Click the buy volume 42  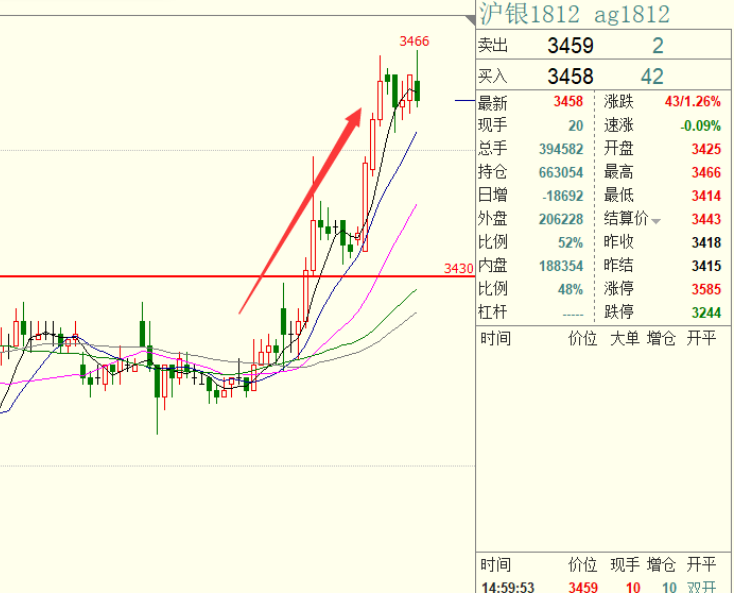[652, 76]
